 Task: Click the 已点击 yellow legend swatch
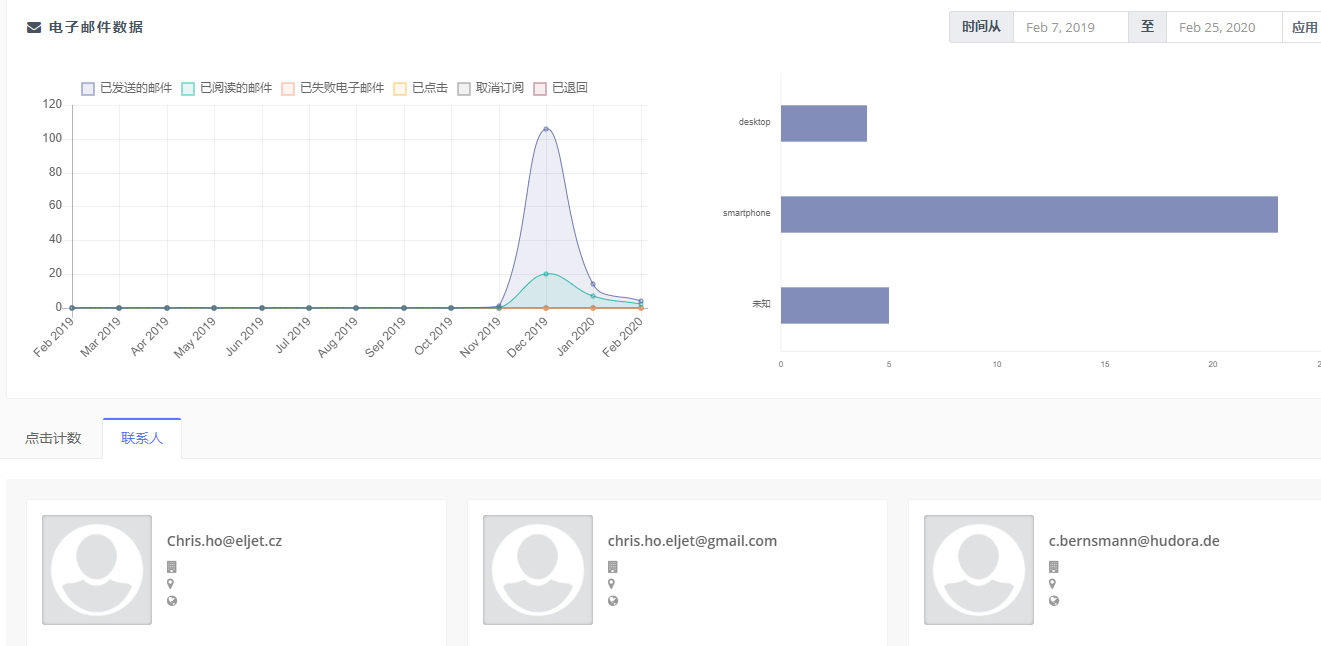click(400, 88)
